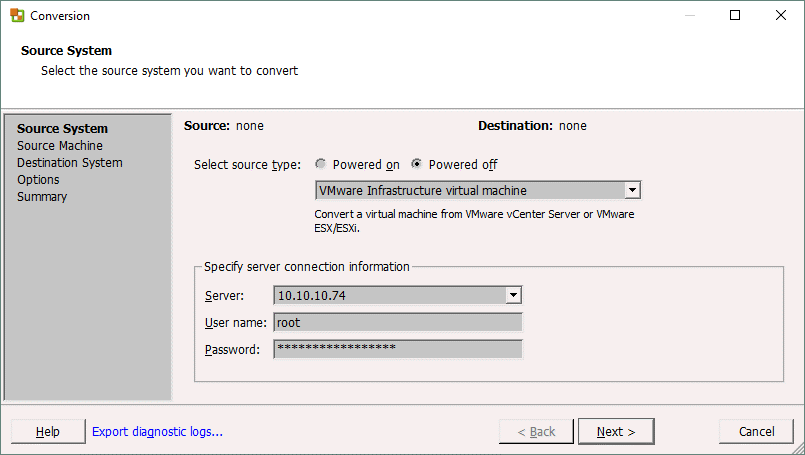Maximize the Conversion window
The image size is (805, 455).
pos(735,16)
